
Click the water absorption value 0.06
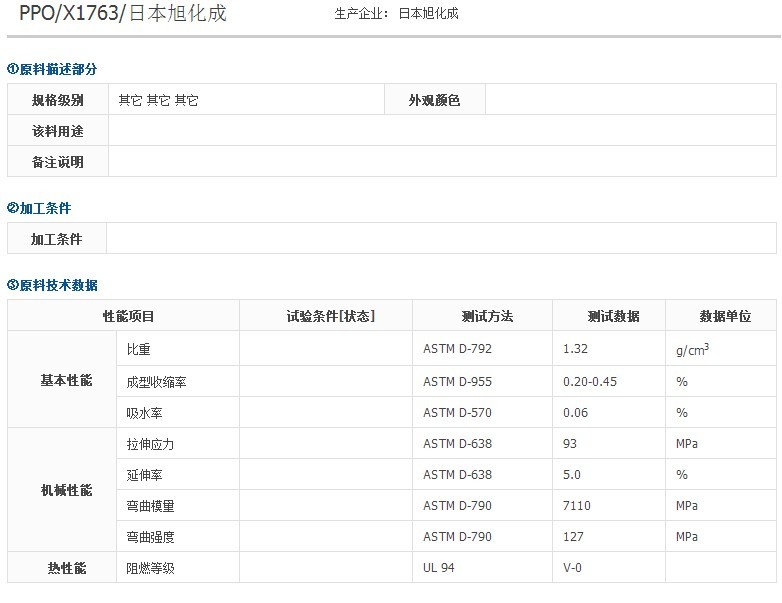(x=576, y=412)
